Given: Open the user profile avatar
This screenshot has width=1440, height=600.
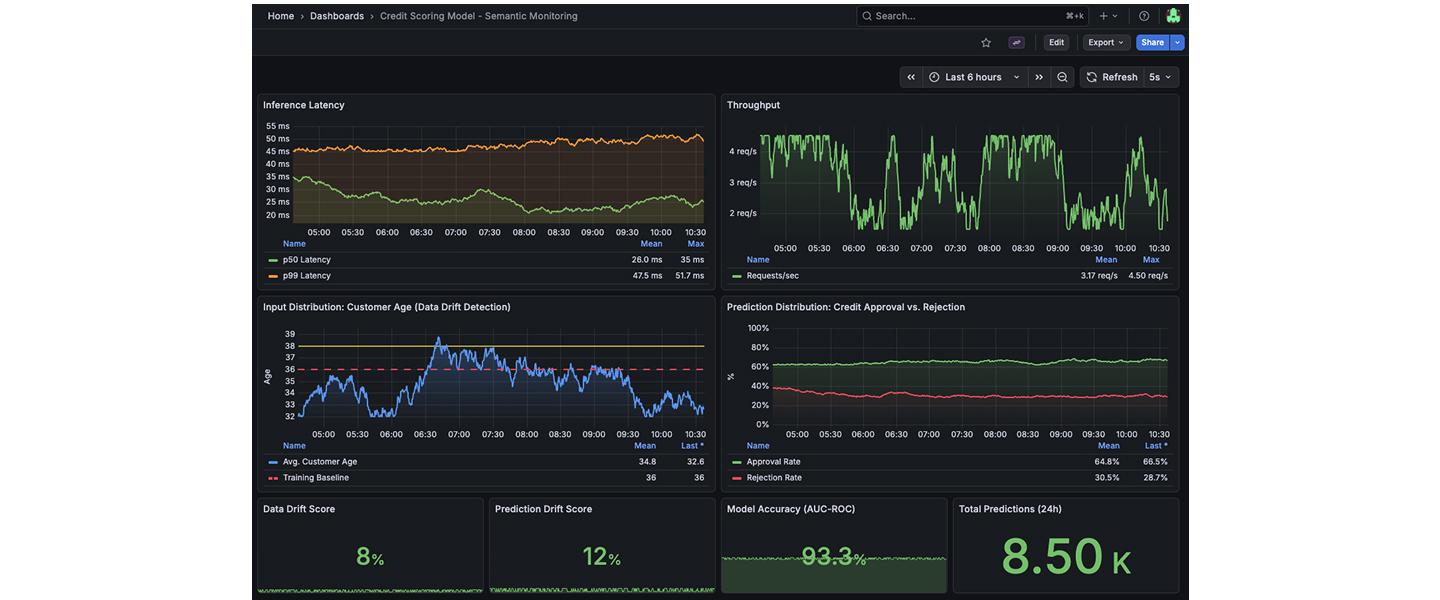Looking at the screenshot, I should click(x=1173, y=16).
